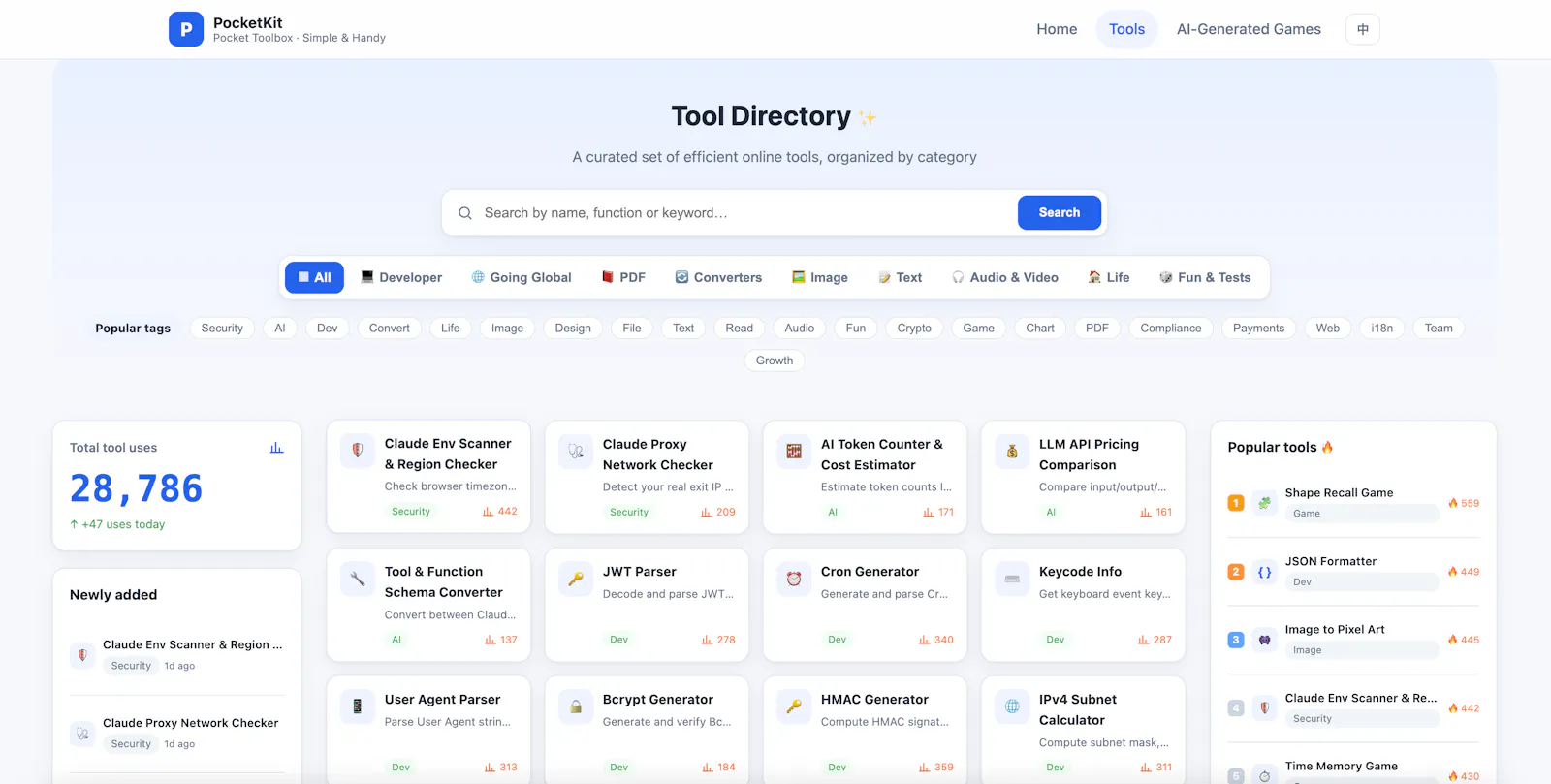Open the Bcrypt Generator tool title

(x=658, y=700)
